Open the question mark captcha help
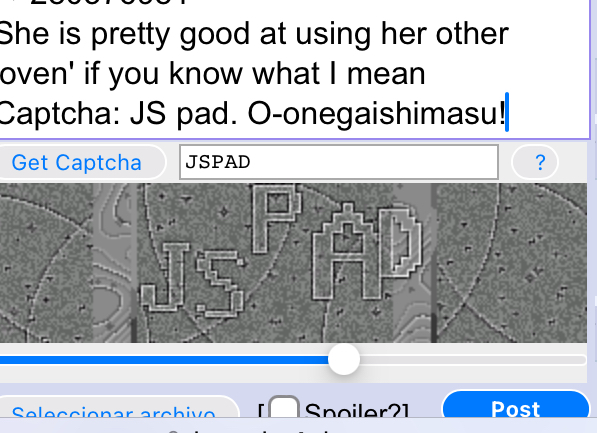 (536, 163)
